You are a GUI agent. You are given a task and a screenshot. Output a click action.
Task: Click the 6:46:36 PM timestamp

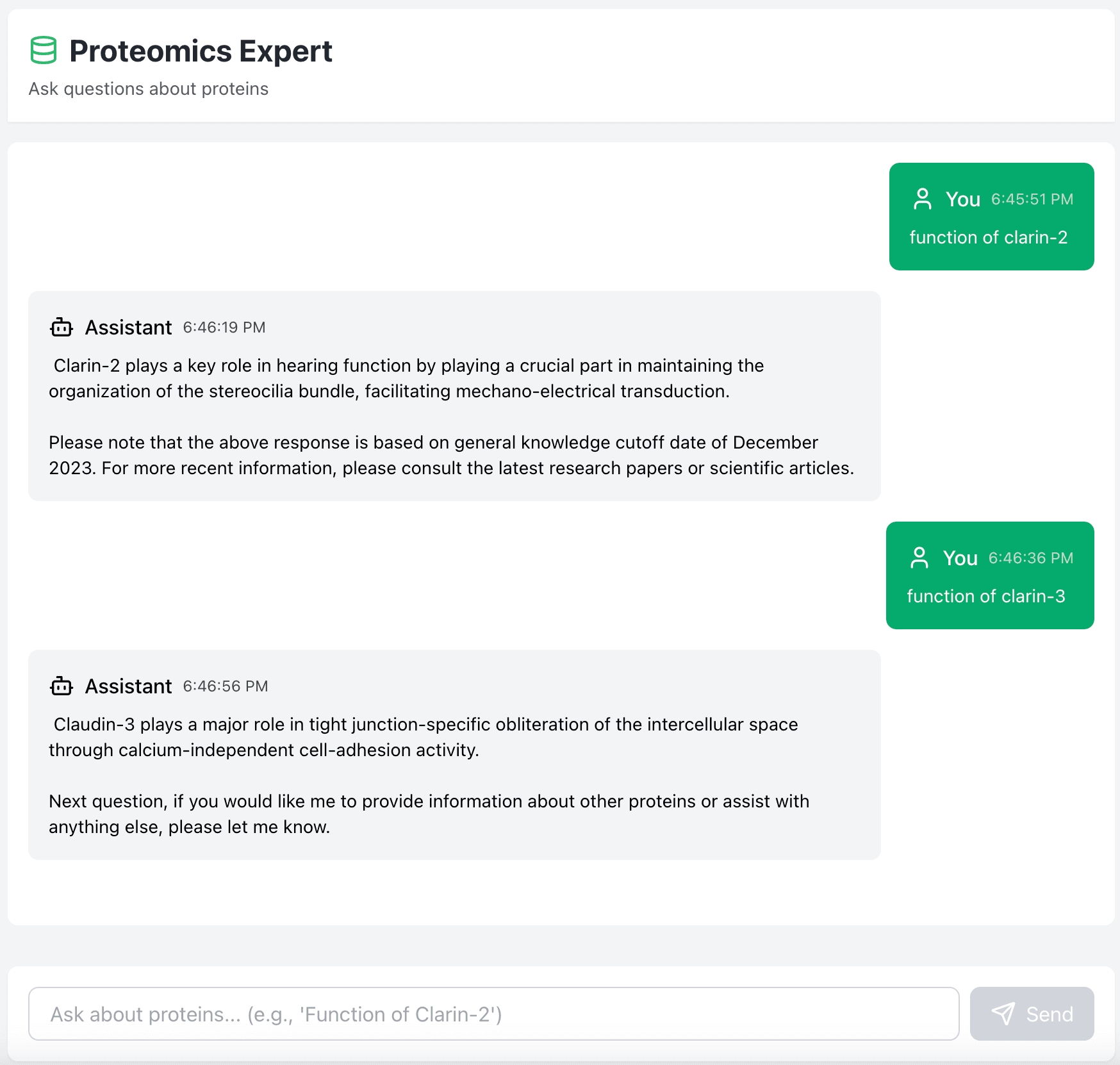point(1030,558)
